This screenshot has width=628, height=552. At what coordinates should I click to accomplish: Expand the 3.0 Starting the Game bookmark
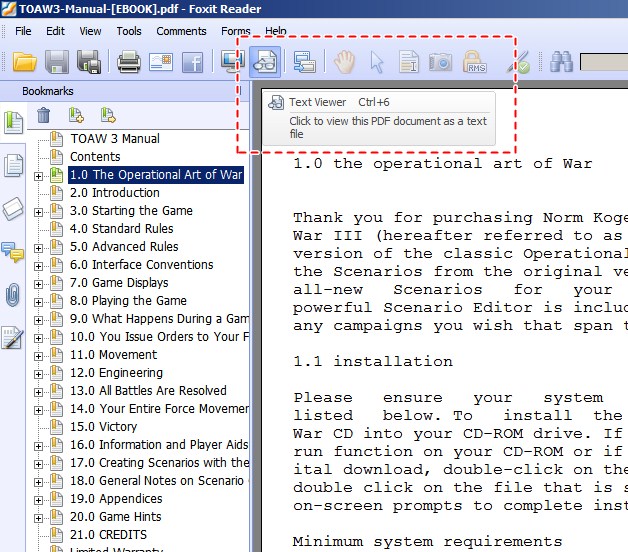[x=38, y=212]
